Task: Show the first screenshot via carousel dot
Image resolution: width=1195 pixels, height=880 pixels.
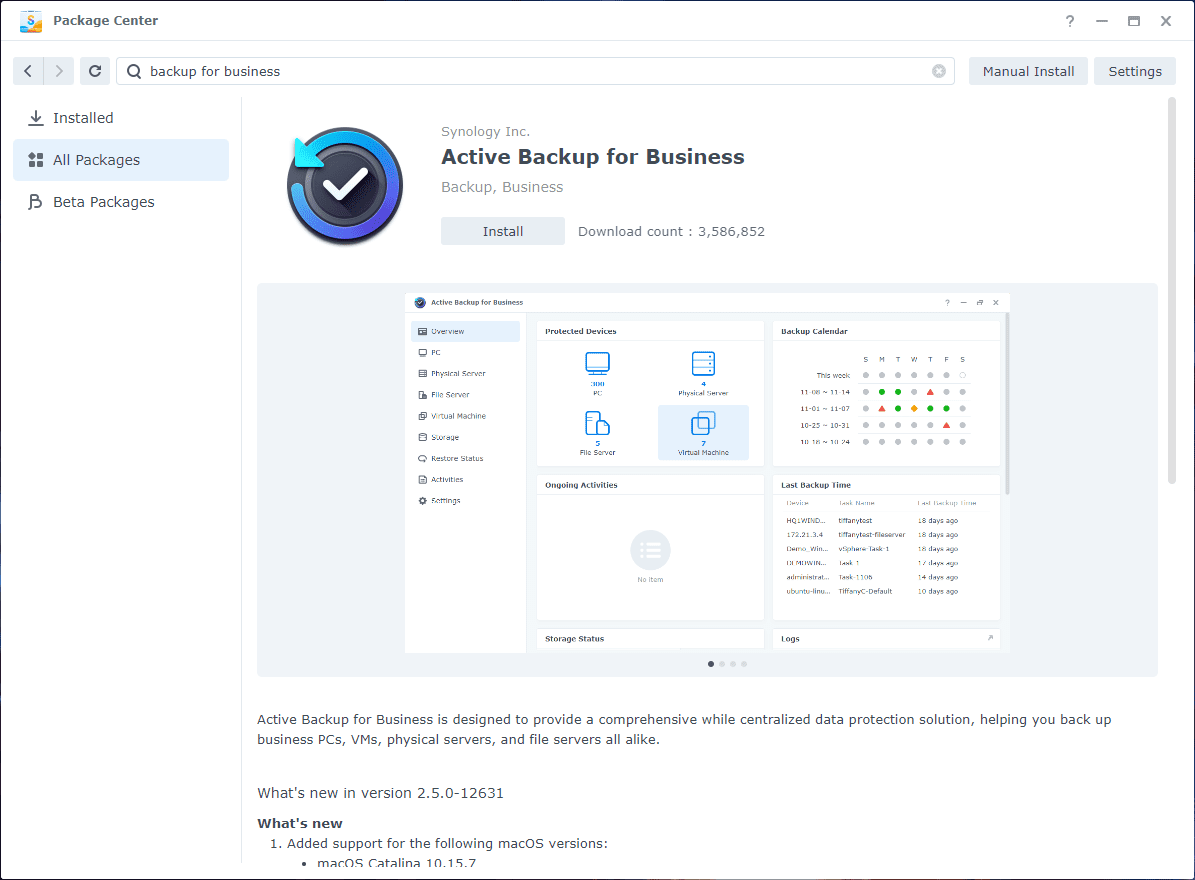Action: point(711,664)
